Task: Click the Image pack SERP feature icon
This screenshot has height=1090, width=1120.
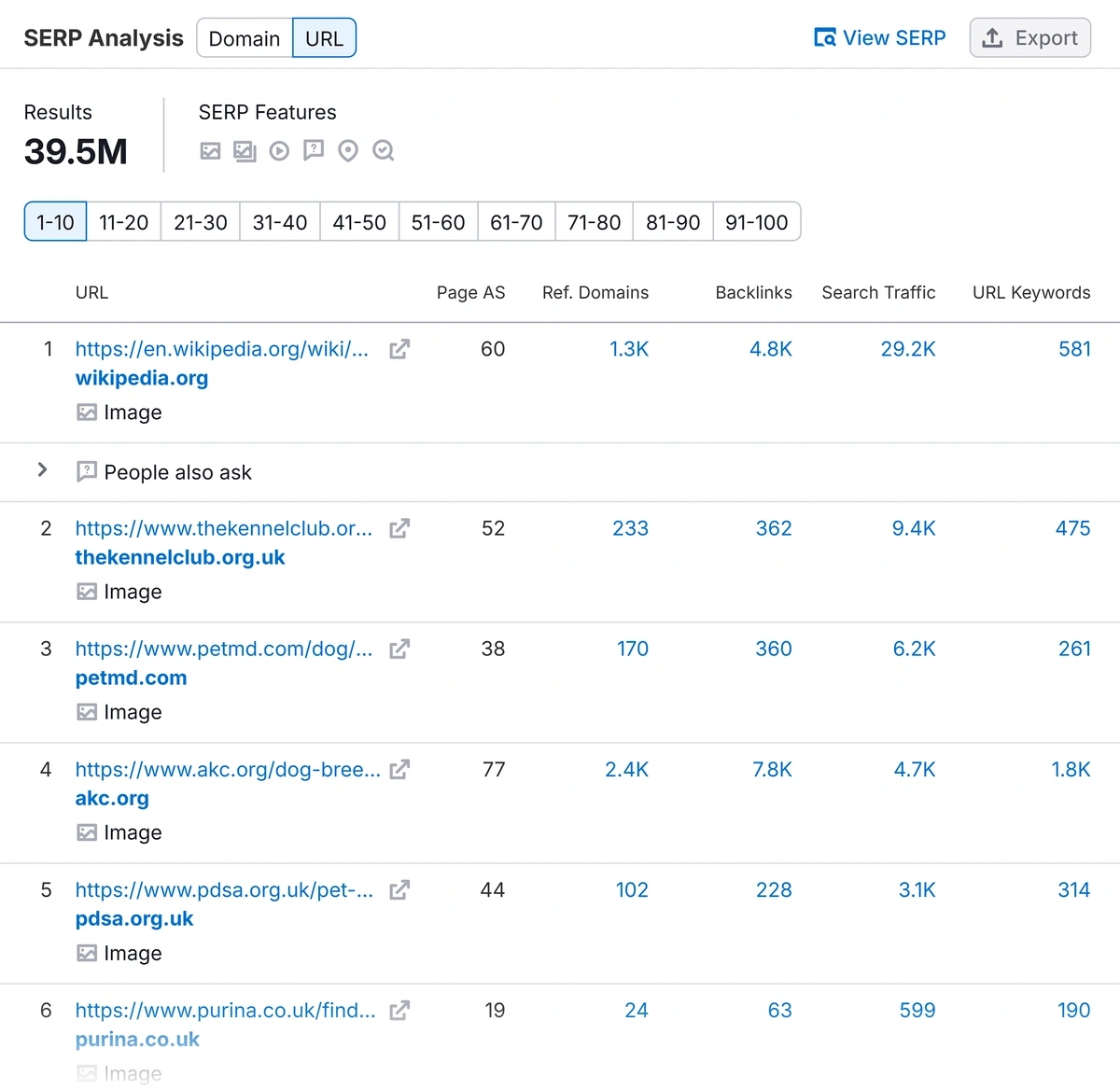Action: point(245,150)
